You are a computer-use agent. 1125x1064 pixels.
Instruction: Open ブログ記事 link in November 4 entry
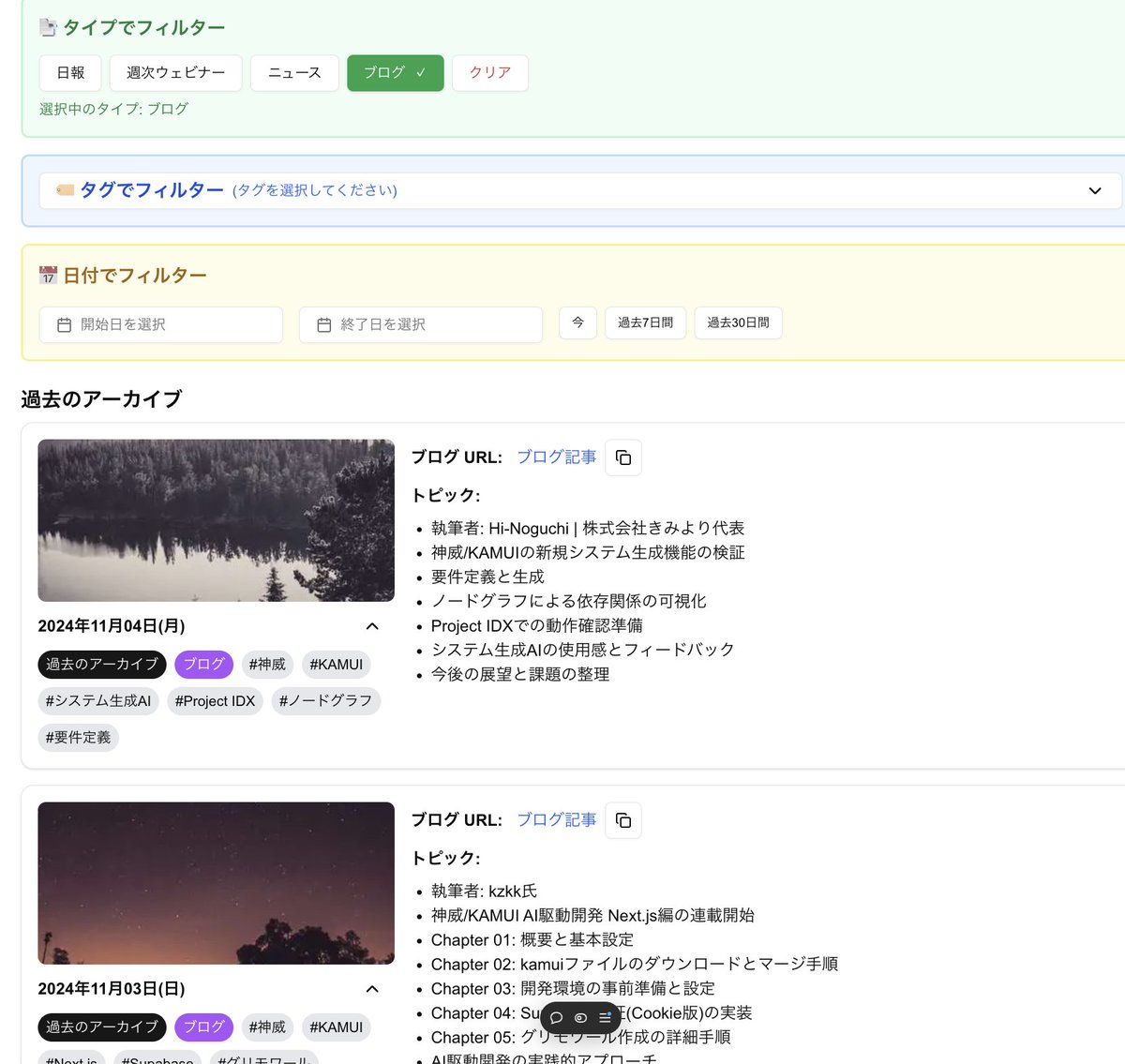point(557,457)
